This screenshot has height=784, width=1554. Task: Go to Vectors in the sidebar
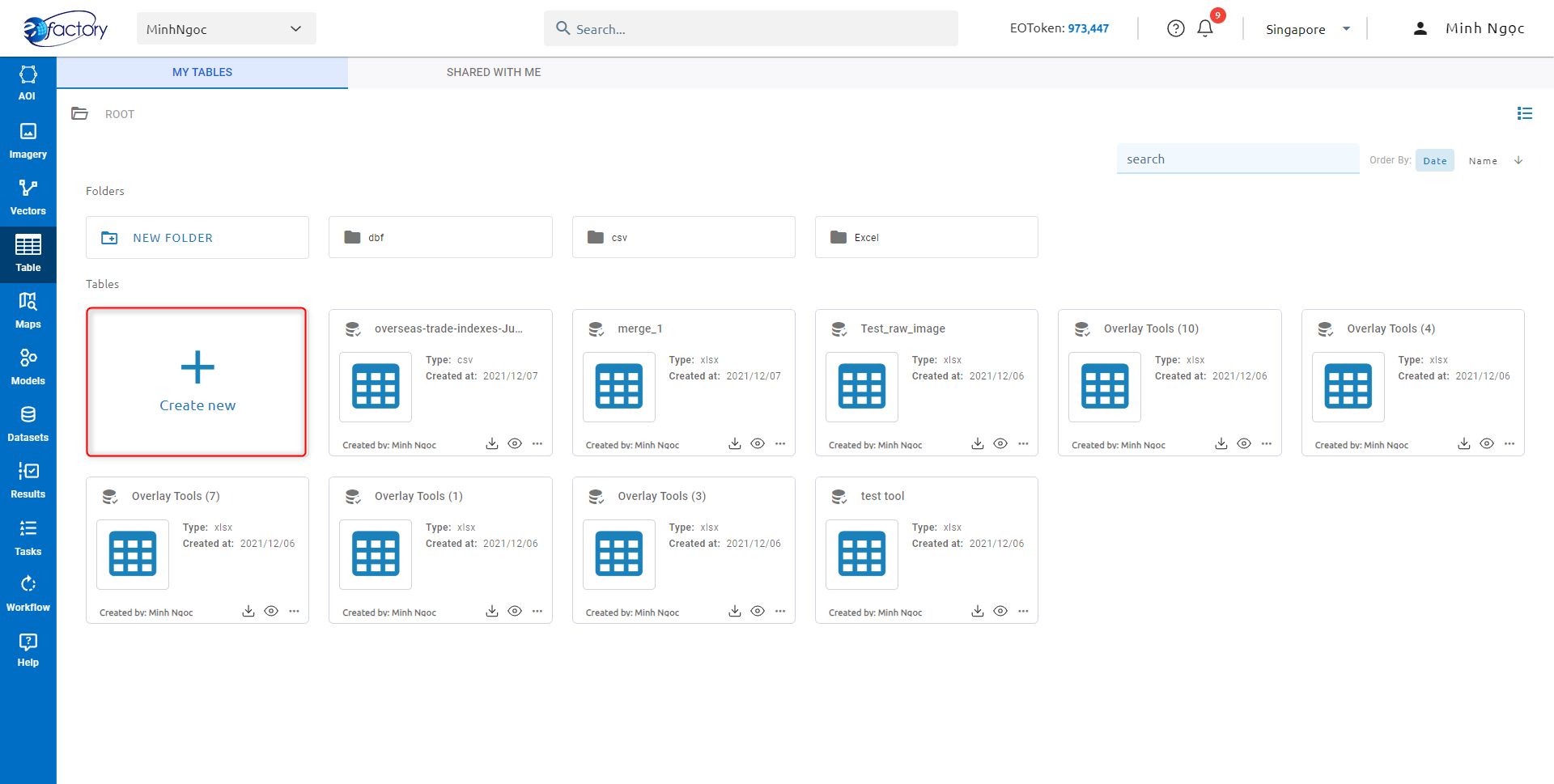[28, 197]
